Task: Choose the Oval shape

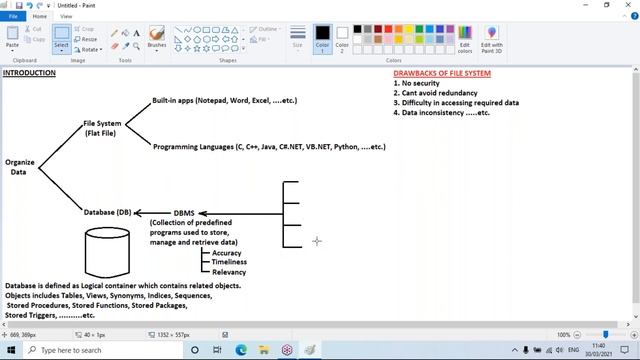Action: coord(197,30)
